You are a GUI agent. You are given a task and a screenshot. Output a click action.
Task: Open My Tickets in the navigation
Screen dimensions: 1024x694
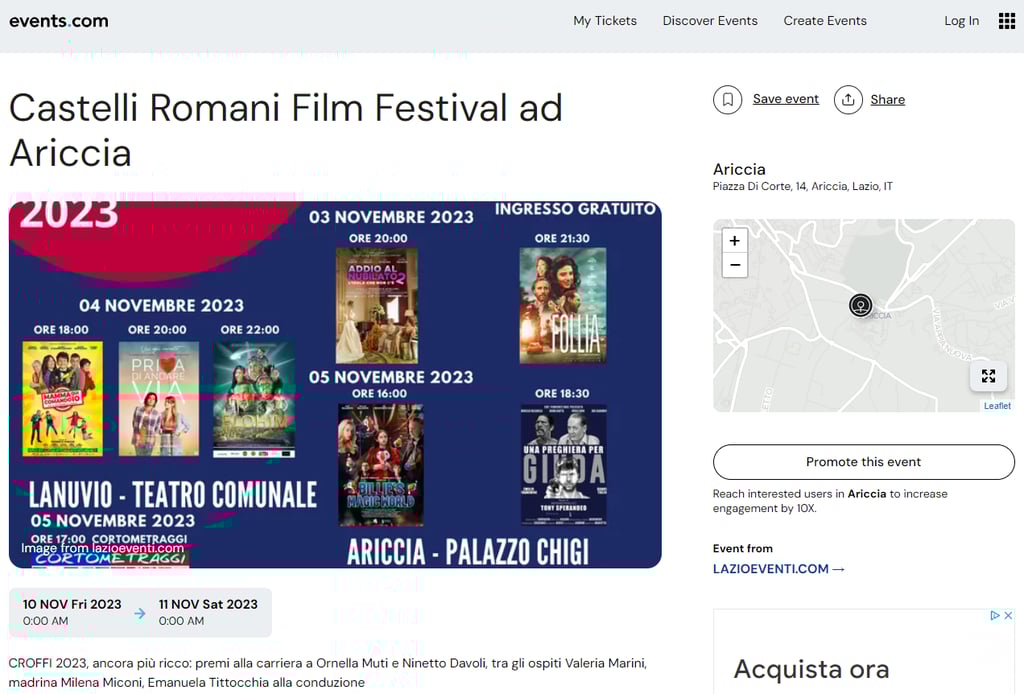click(x=605, y=21)
